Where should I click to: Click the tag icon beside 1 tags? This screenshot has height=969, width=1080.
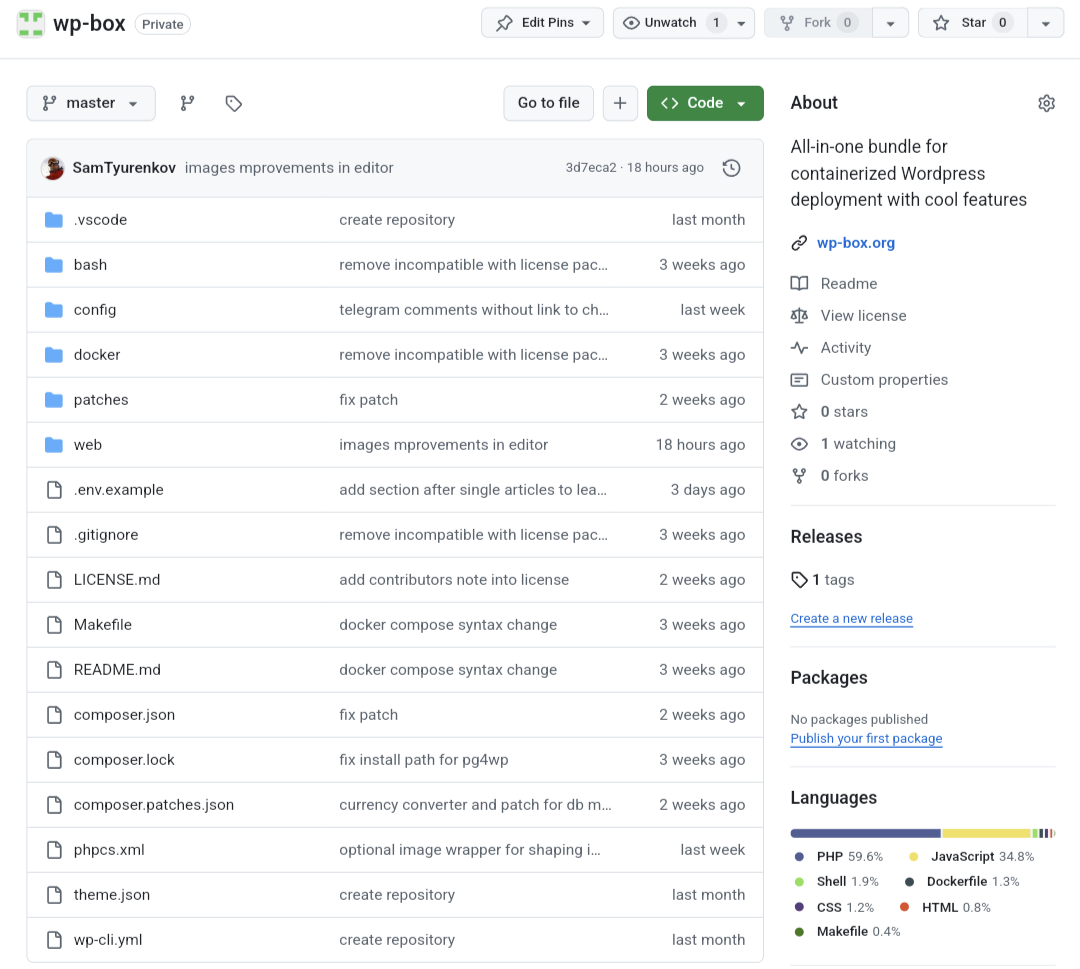pos(799,580)
